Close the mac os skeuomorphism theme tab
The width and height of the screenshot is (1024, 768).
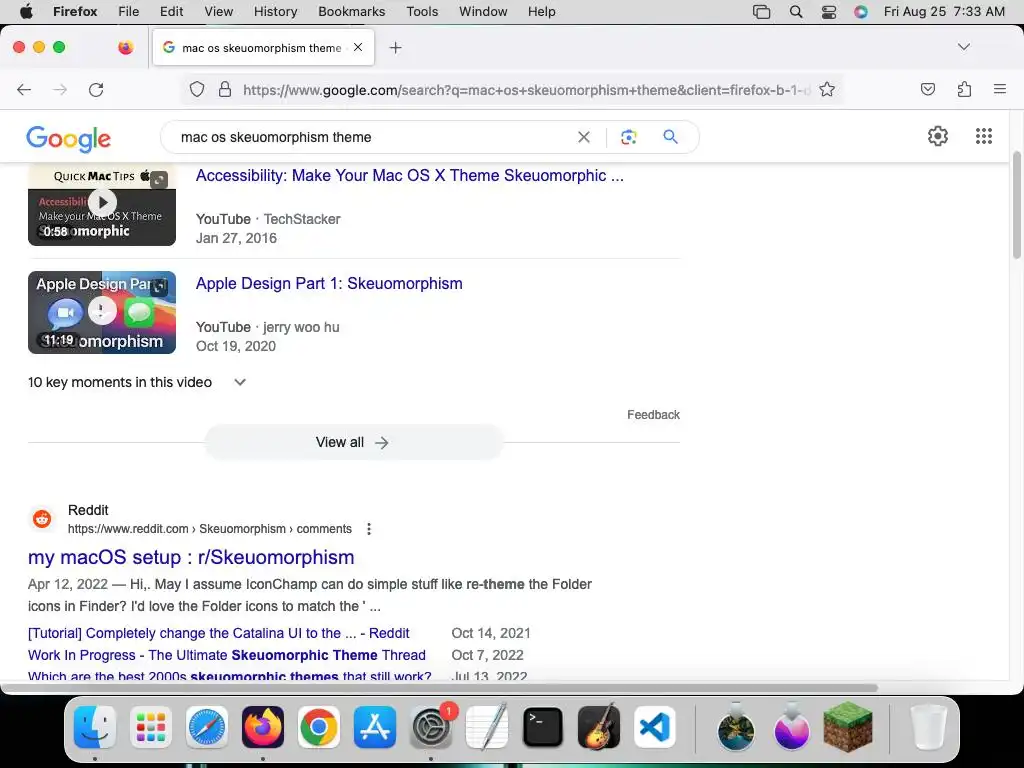358,47
